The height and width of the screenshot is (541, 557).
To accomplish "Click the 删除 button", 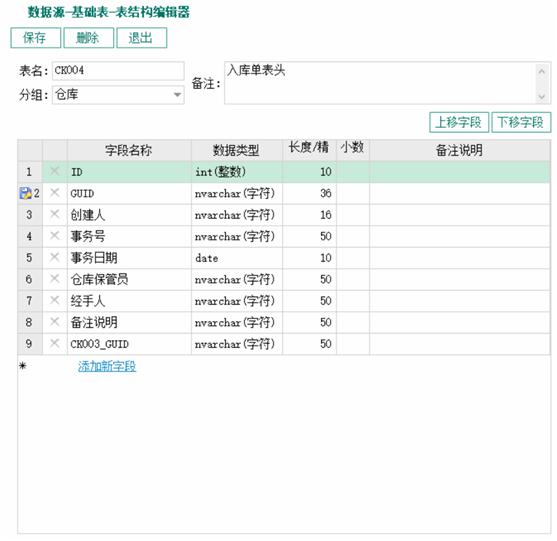I will [88, 38].
